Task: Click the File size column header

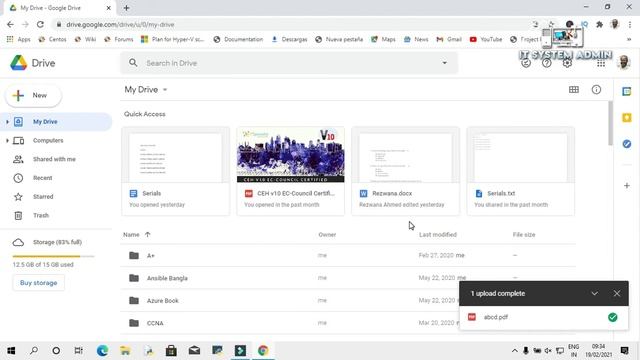Action: (x=524, y=235)
